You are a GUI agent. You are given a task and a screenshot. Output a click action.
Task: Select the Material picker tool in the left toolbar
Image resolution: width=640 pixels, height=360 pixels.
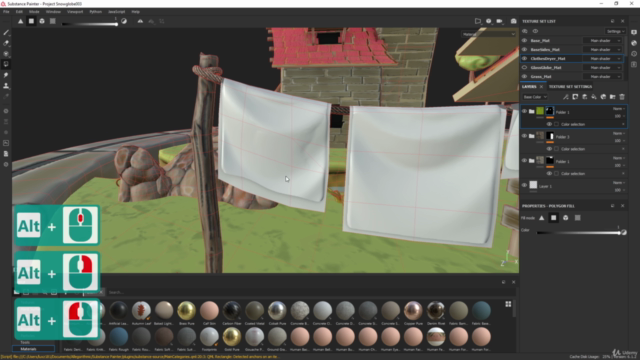pos(6,96)
